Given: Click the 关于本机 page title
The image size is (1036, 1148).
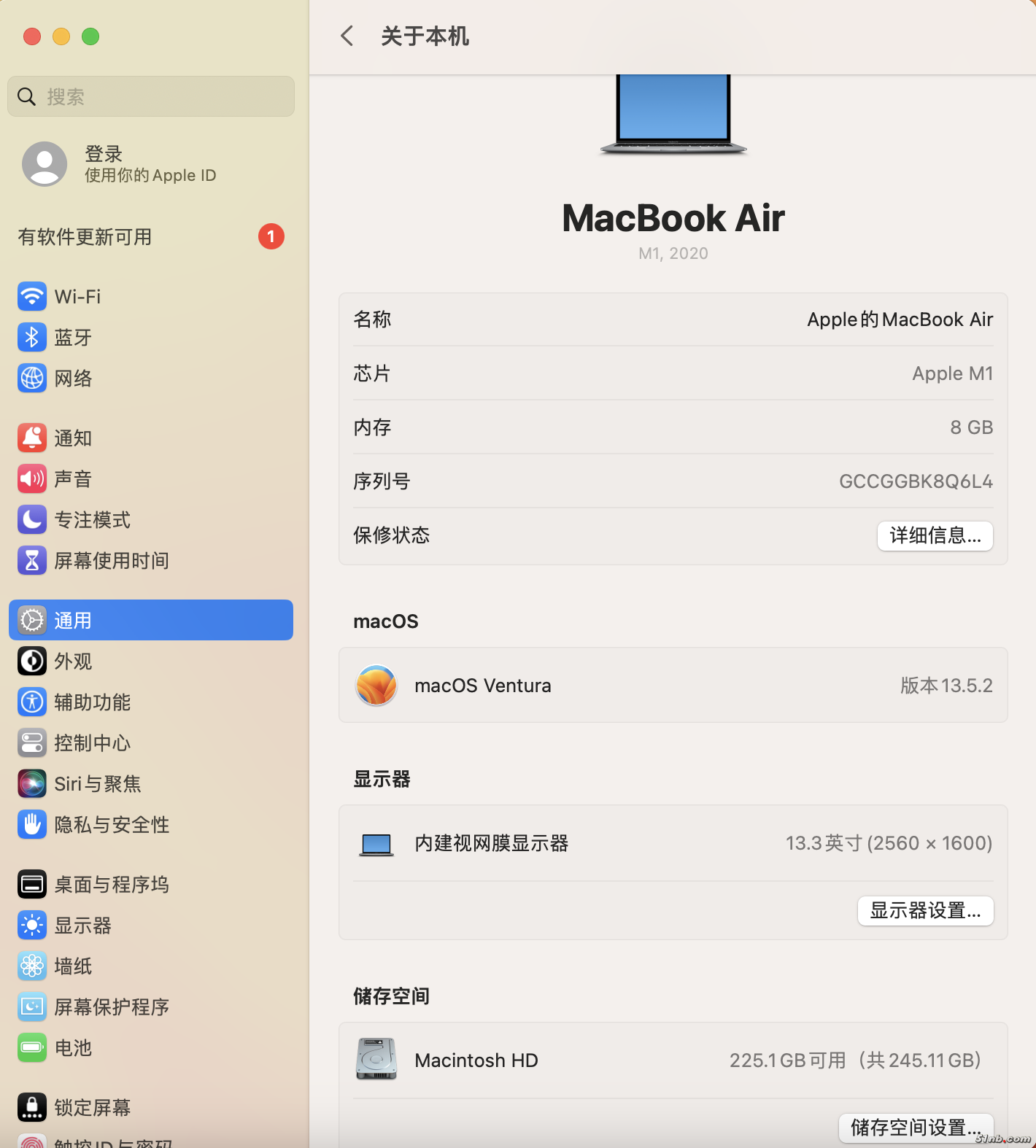Looking at the screenshot, I should (425, 36).
